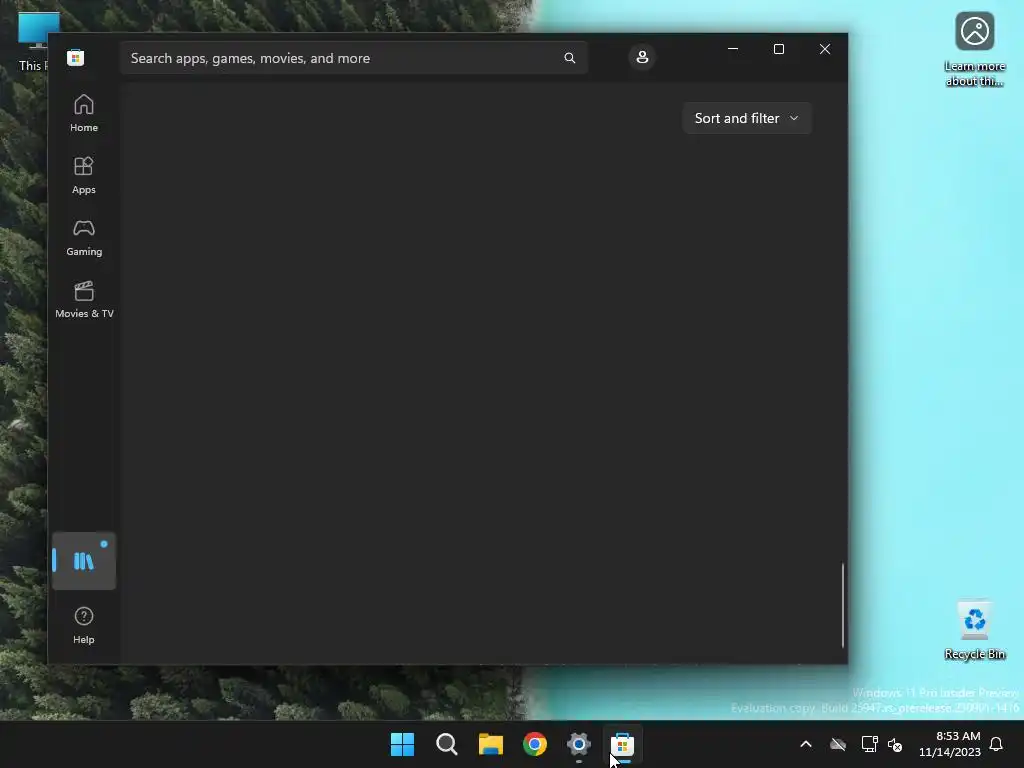Click the search magnifier icon
Image resolution: width=1024 pixels, height=768 pixels.
click(x=569, y=58)
